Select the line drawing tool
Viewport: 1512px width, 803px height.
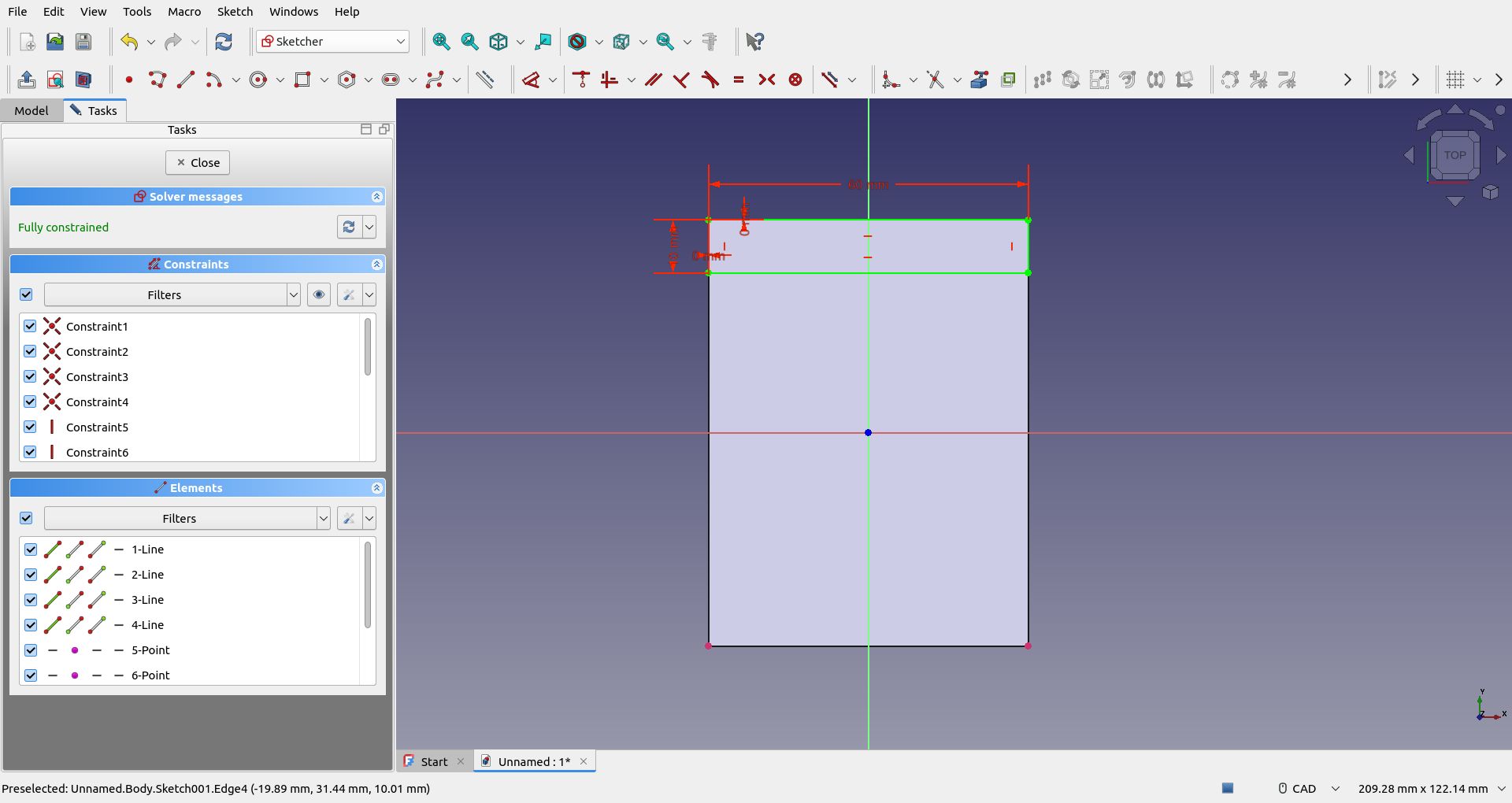point(186,80)
